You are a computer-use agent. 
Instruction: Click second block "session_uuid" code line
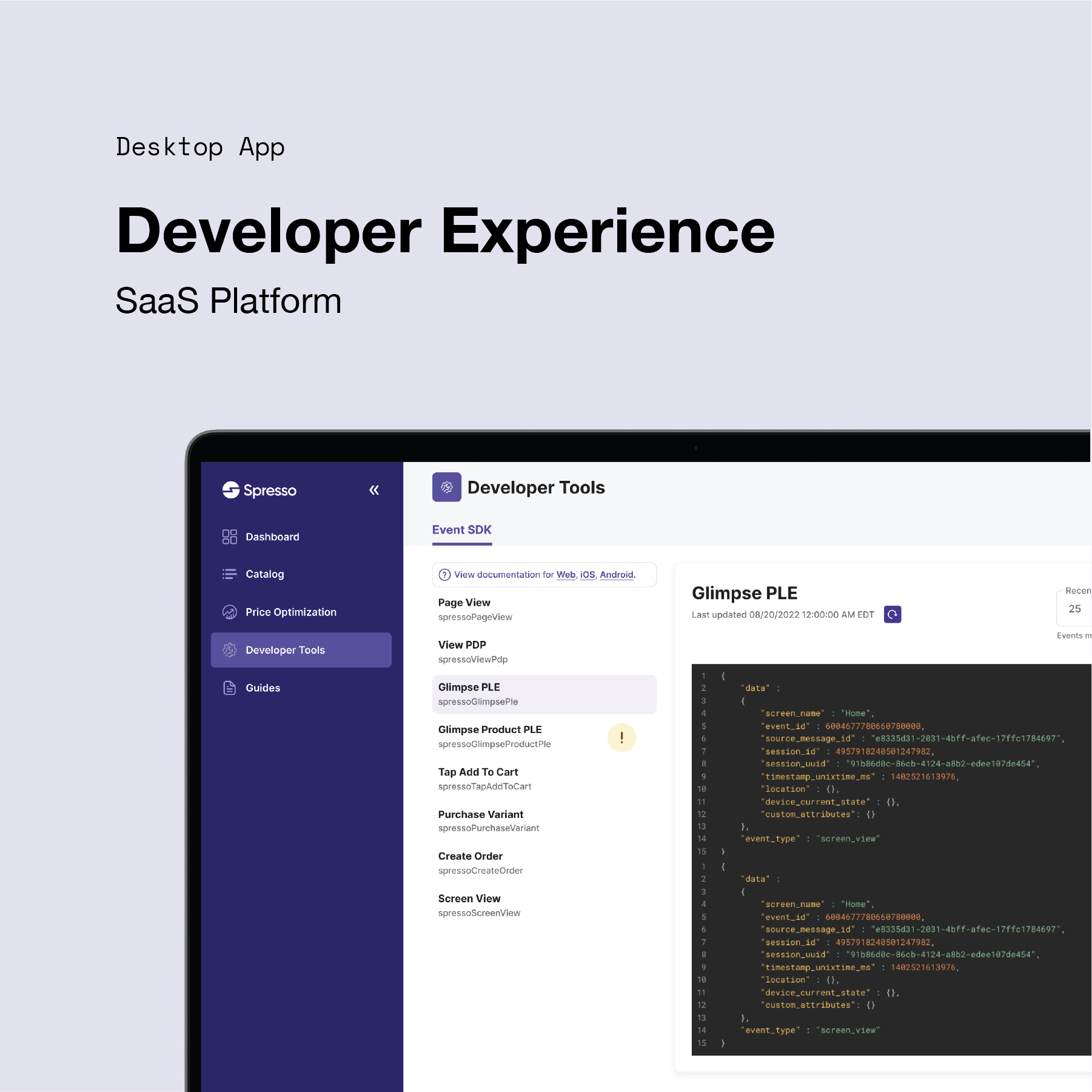(x=900, y=955)
